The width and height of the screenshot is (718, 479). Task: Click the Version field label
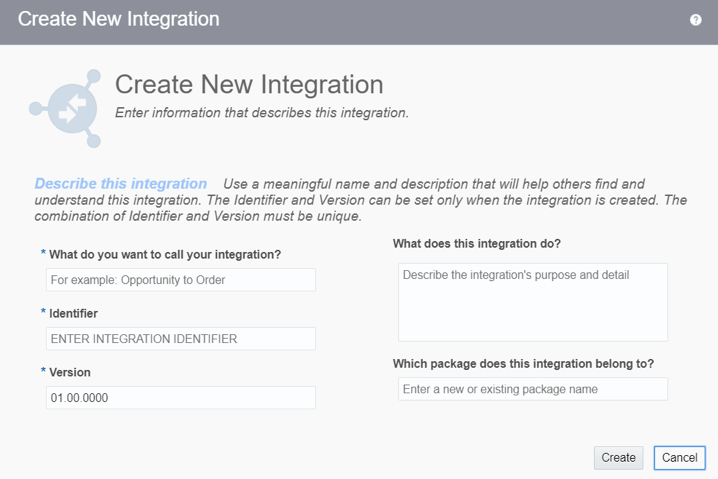pos(70,372)
